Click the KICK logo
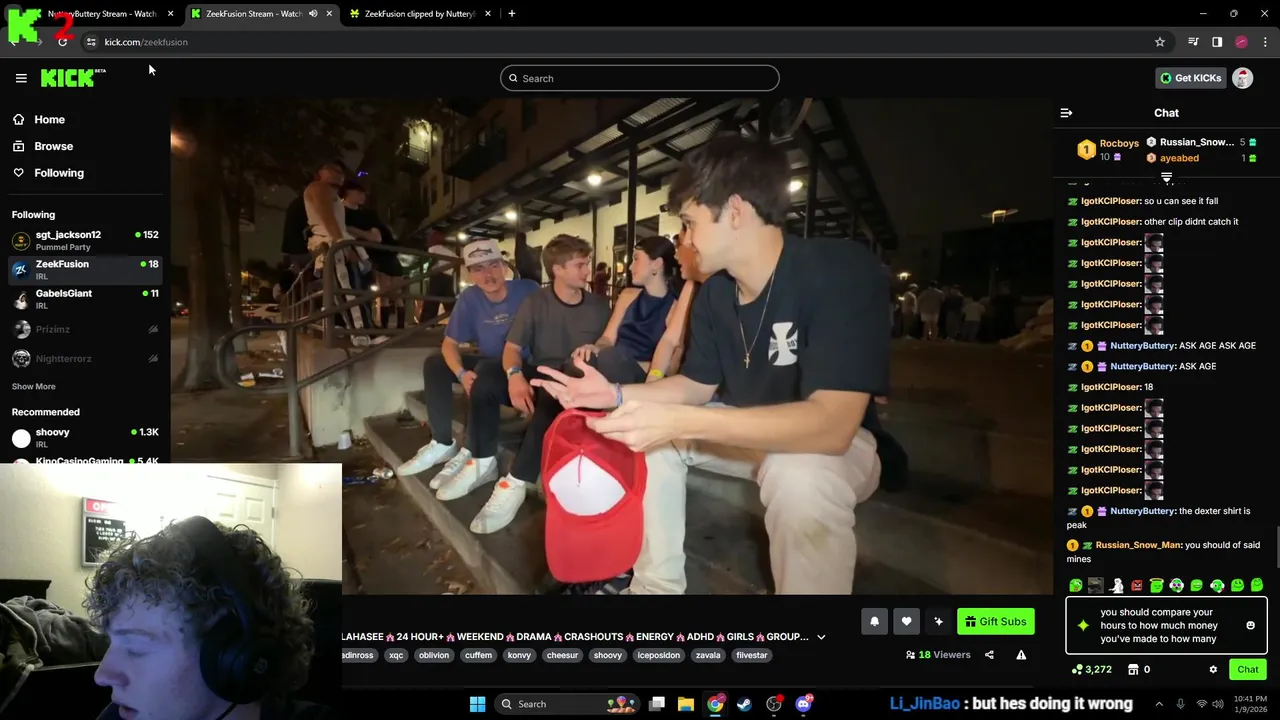This screenshot has width=1280, height=720. (73, 78)
